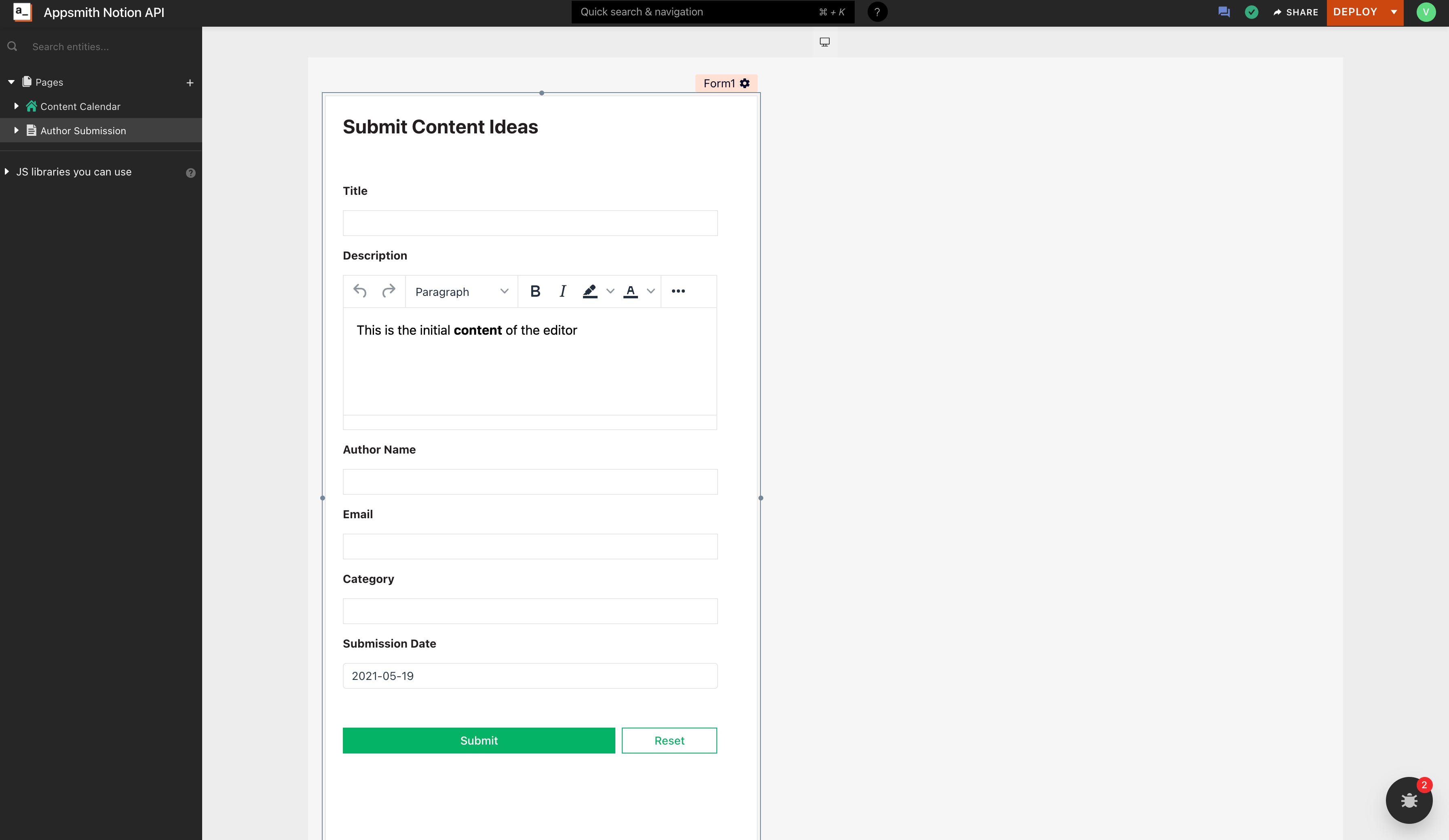Viewport: 1449px width, 840px height.
Task: Expand JS libraries you can use
Action: tap(7, 172)
